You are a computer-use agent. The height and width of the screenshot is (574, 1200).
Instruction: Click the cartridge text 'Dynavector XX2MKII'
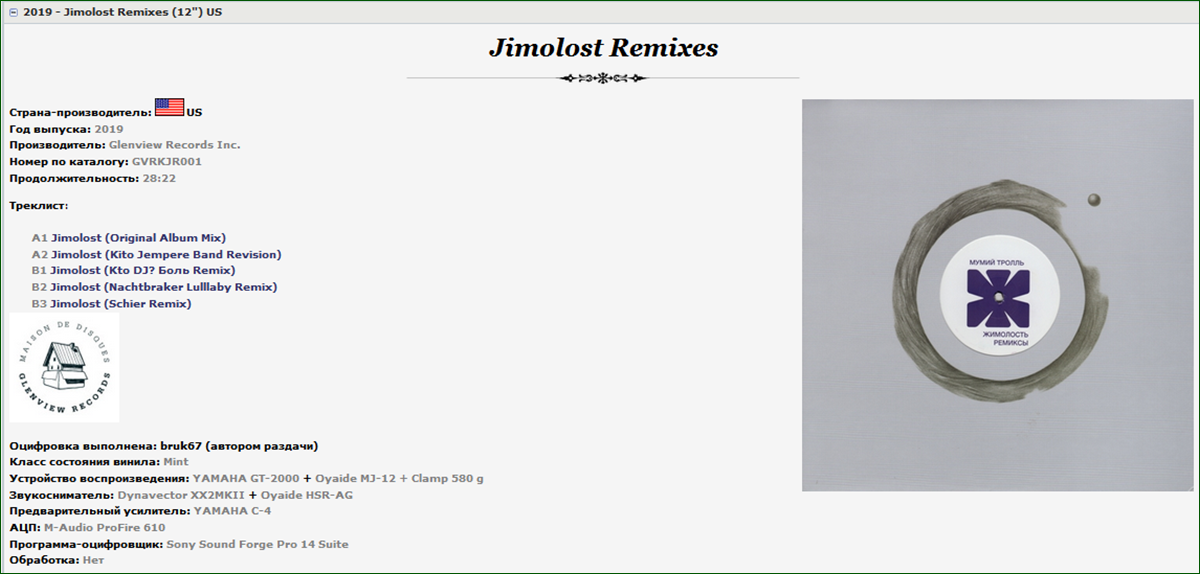tap(181, 494)
